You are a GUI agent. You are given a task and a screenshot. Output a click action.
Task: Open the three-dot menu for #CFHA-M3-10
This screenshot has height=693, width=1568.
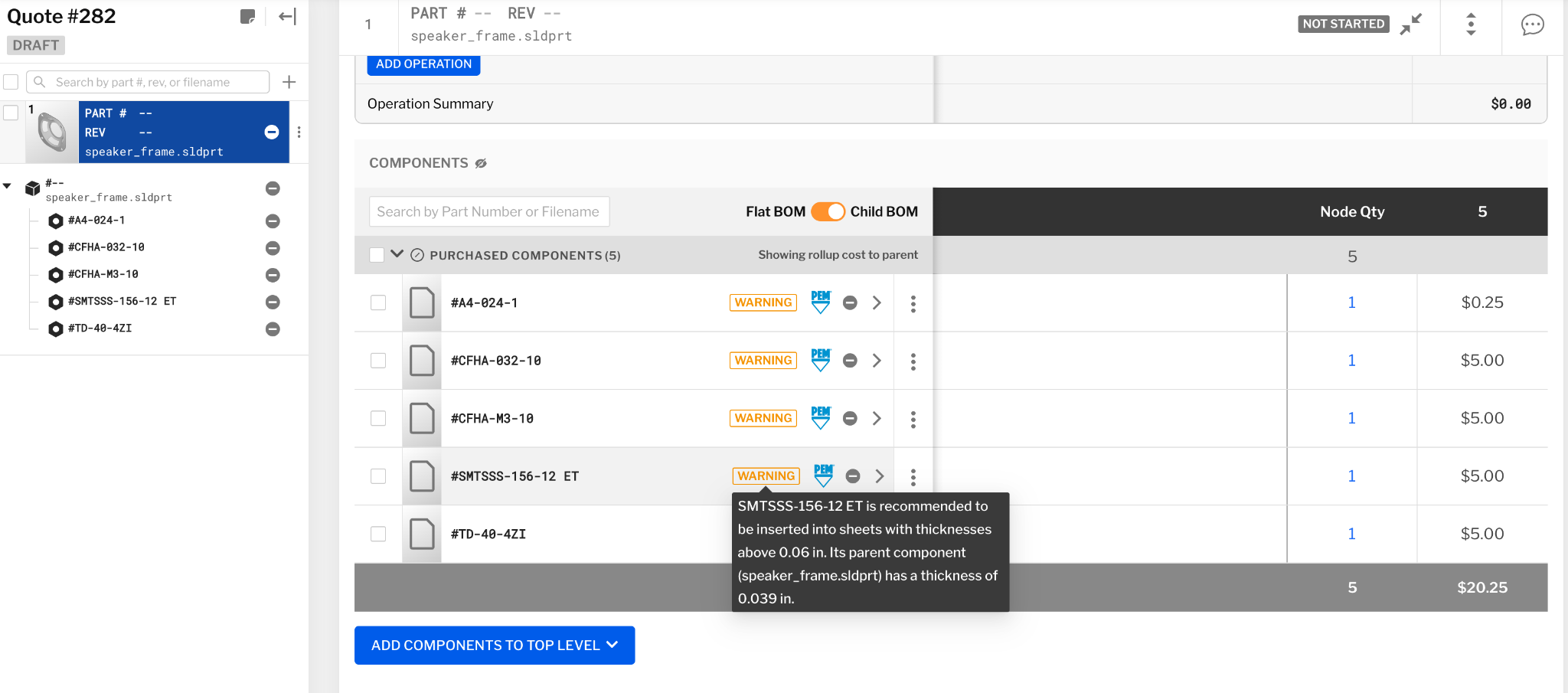pos(913,418)
